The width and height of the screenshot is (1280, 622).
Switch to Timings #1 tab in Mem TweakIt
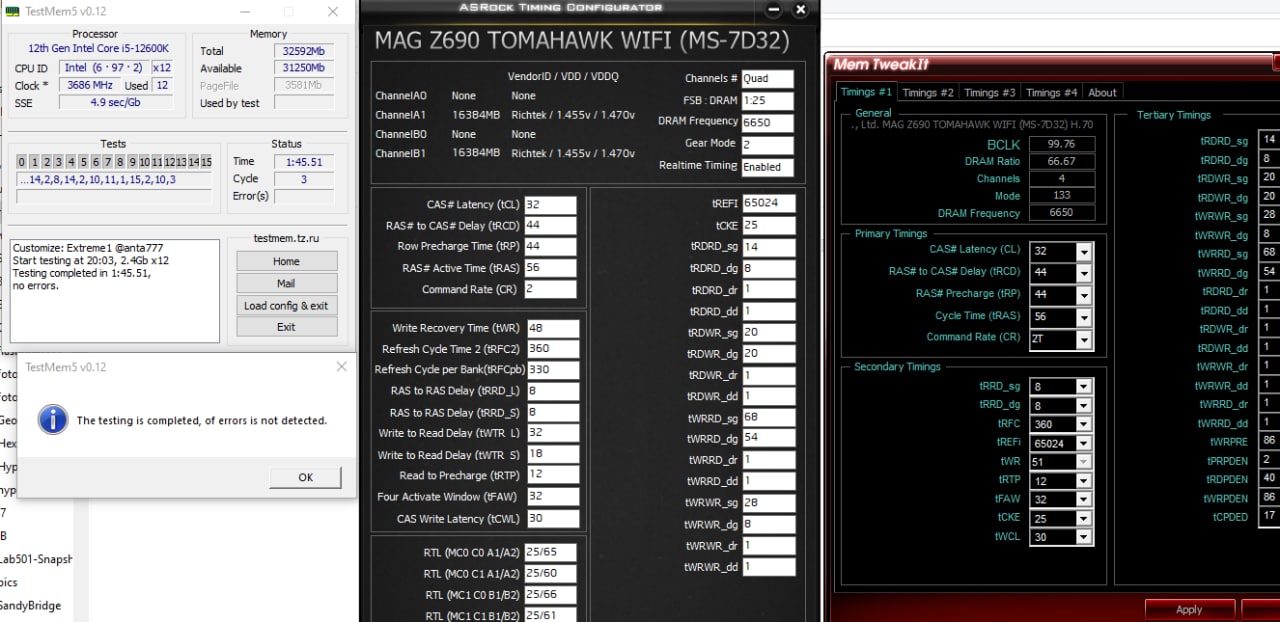(865, 92)
